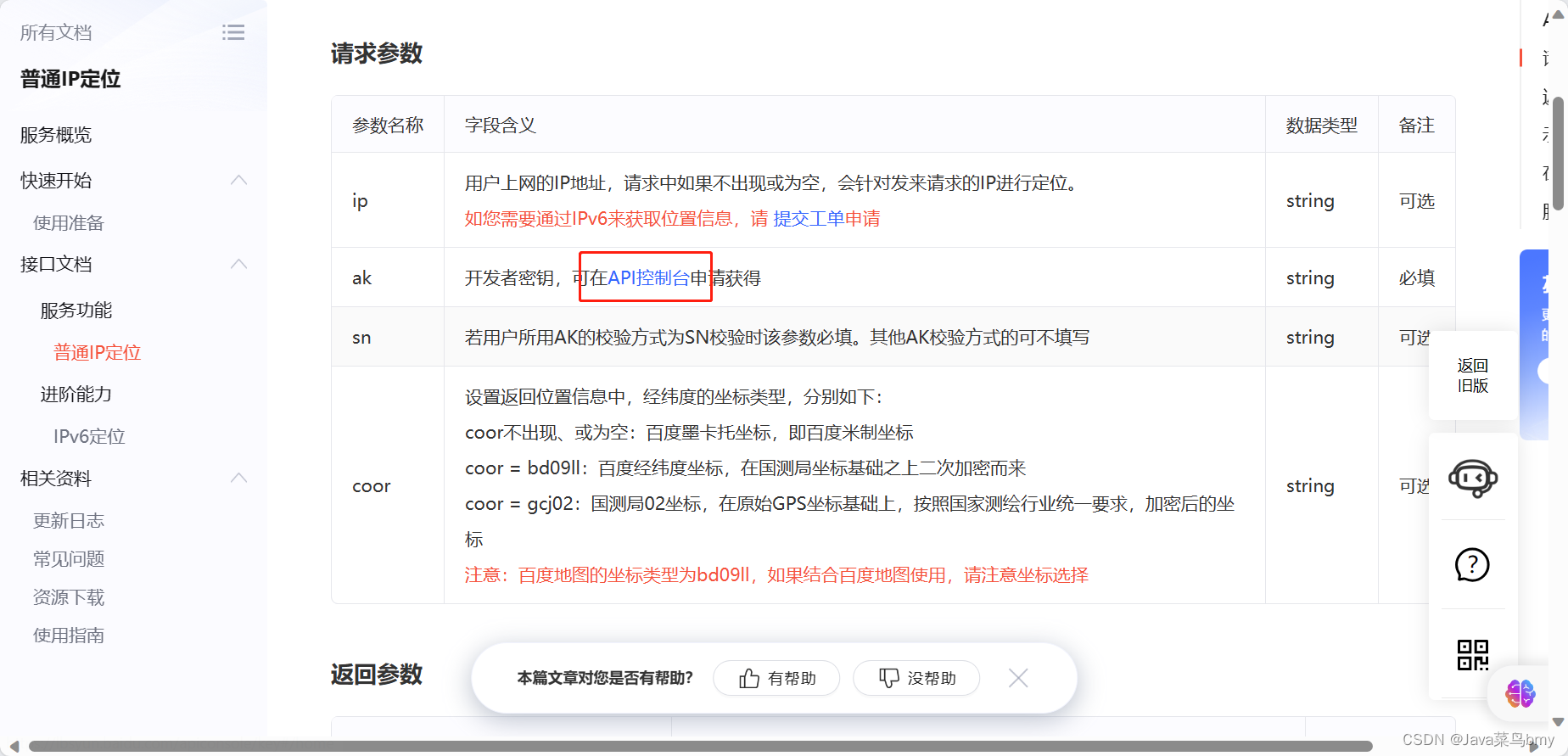The image size is (1568, 756).
Task: Click the 'ip' parameter name cell
Action: [x=388, y=200]
